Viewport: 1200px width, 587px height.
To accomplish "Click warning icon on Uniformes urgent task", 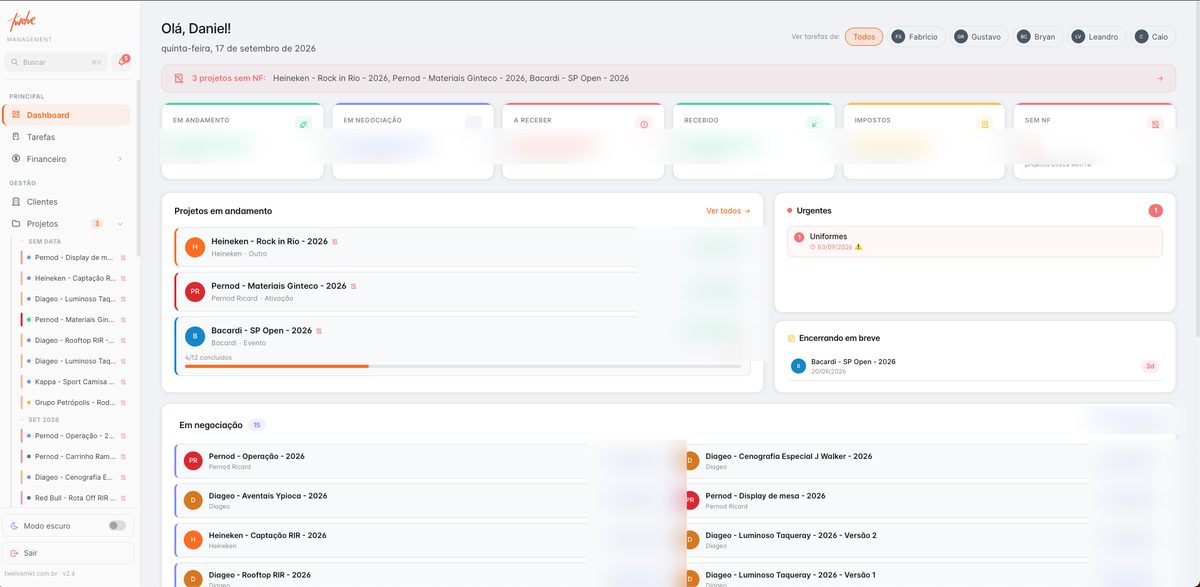I will point(858,247).
